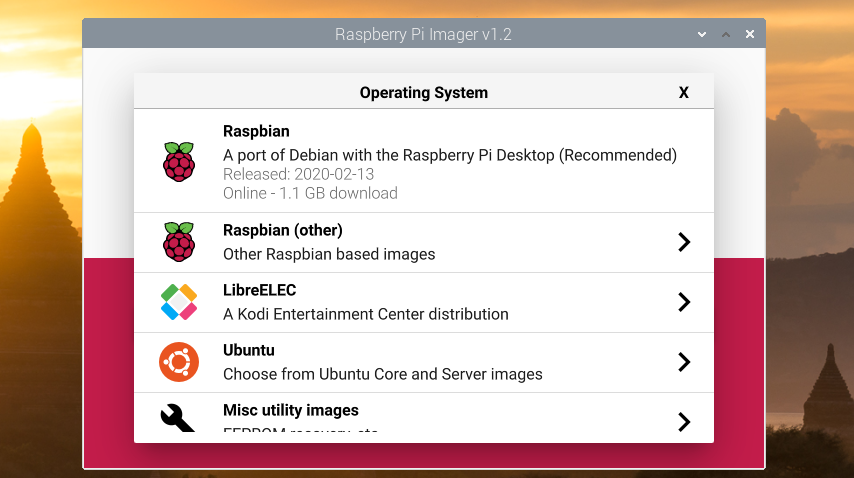Open the Raspbian (other) title entry
This screenshot has width=854, height=478.
(283, 230)
